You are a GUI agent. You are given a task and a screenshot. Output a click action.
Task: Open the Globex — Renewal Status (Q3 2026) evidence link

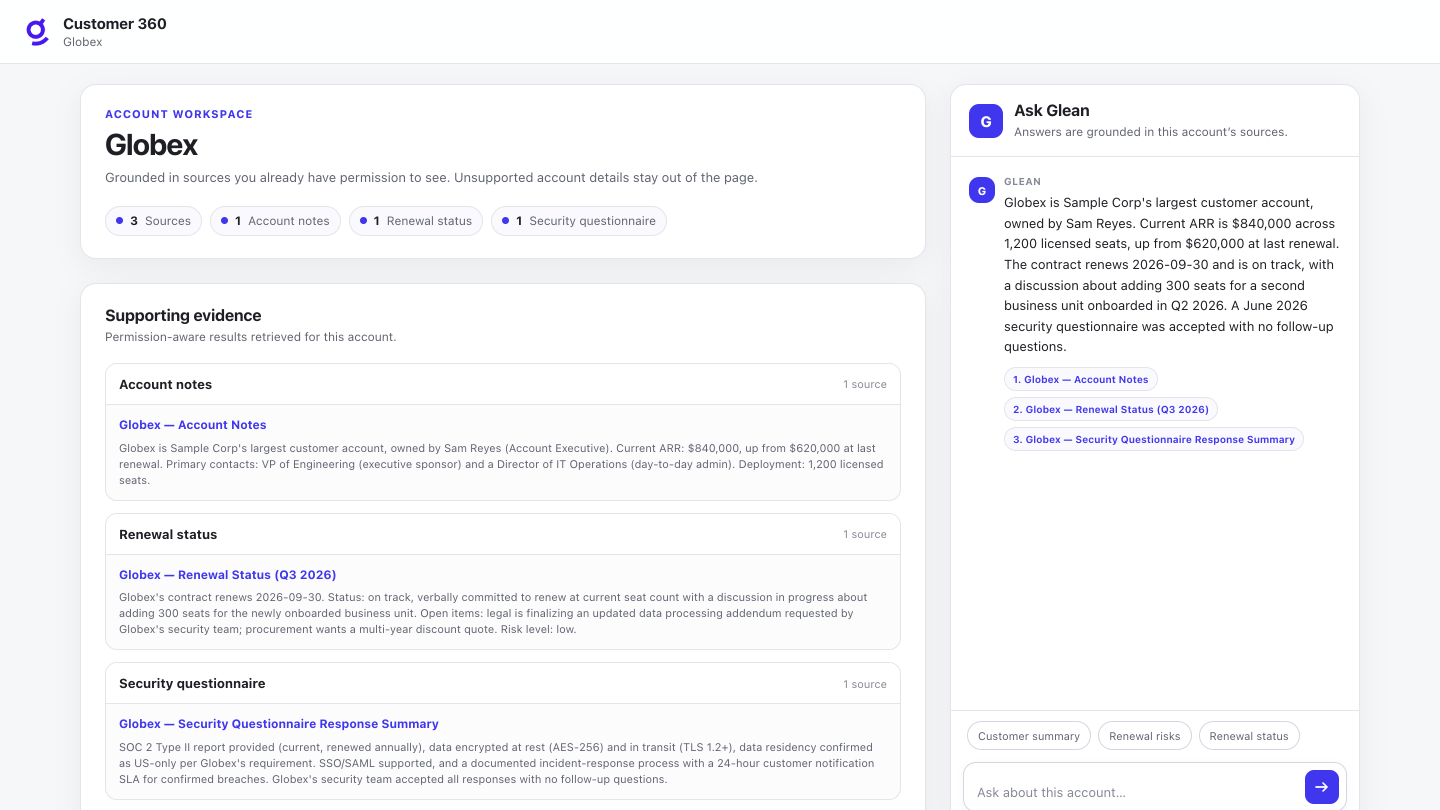(x=228, y=575)
